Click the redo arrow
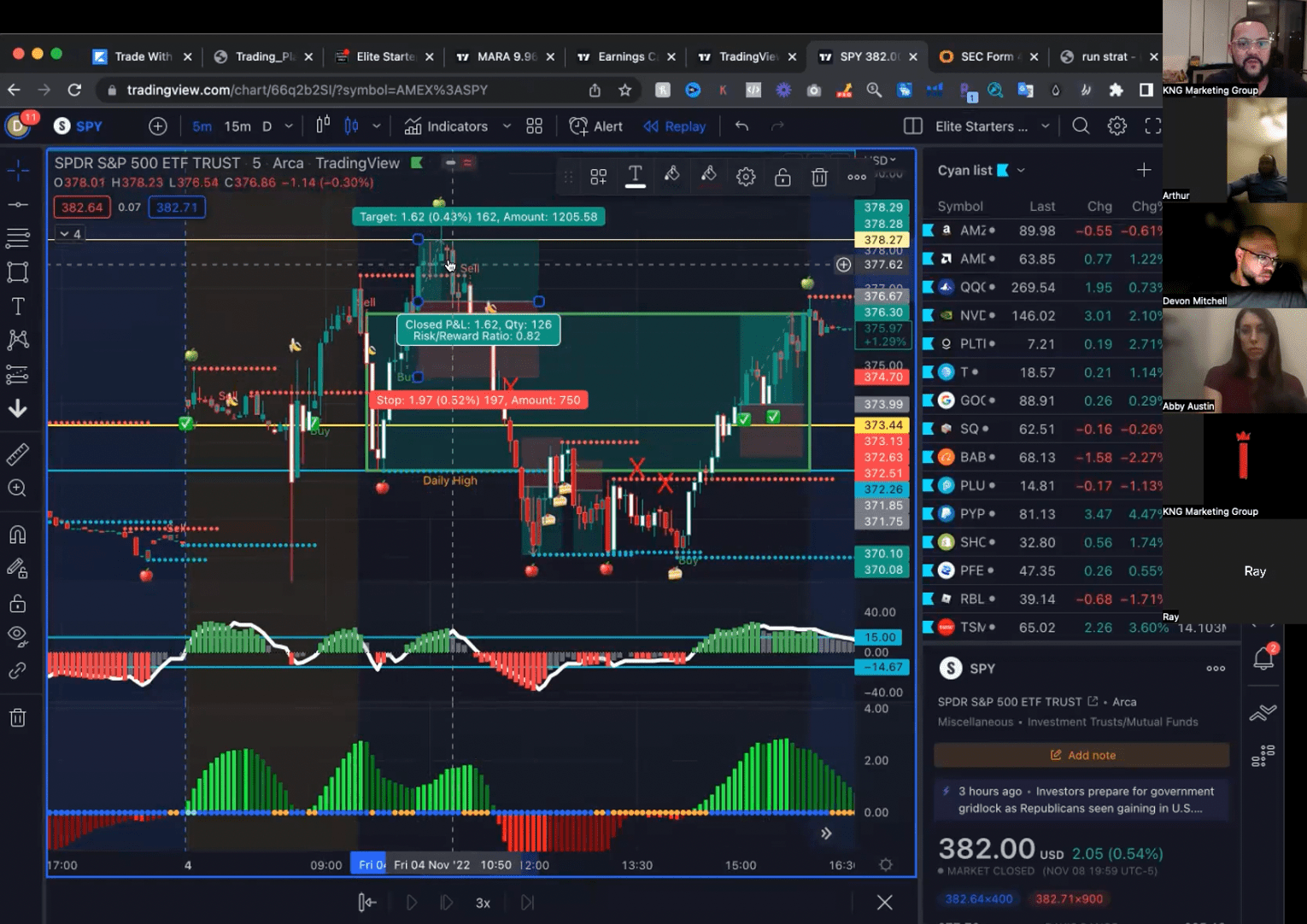This screenshot has height=924, width=1307. 777,126
